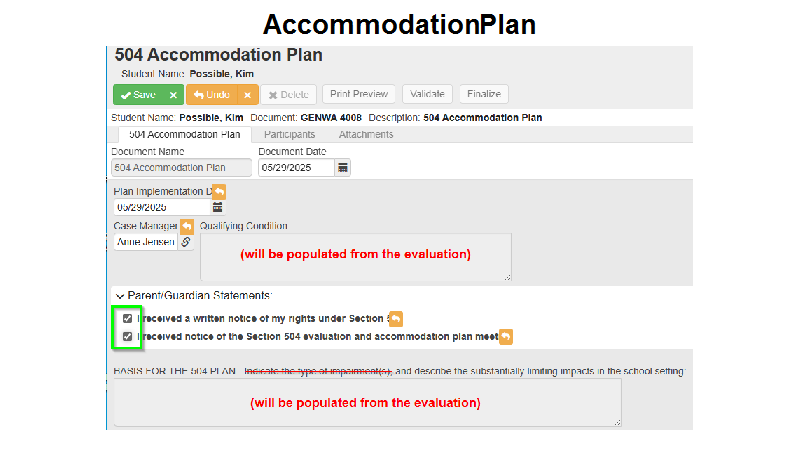Screen dimensions: 800x450
Task: Uncheck the written notice of my rights checkbox
Action: click(128, 319)
